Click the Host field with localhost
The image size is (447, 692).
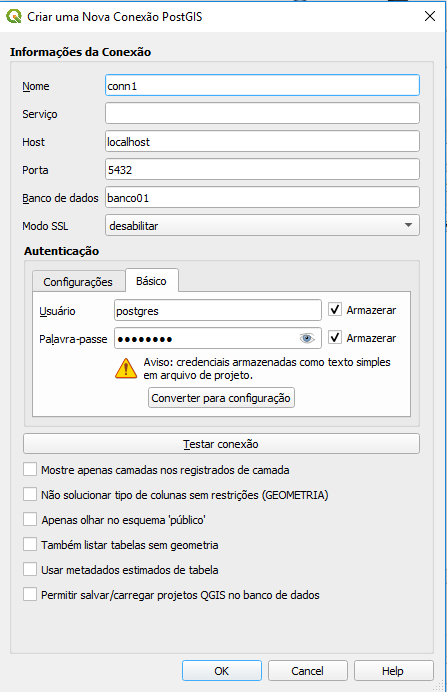click(262, 142)
